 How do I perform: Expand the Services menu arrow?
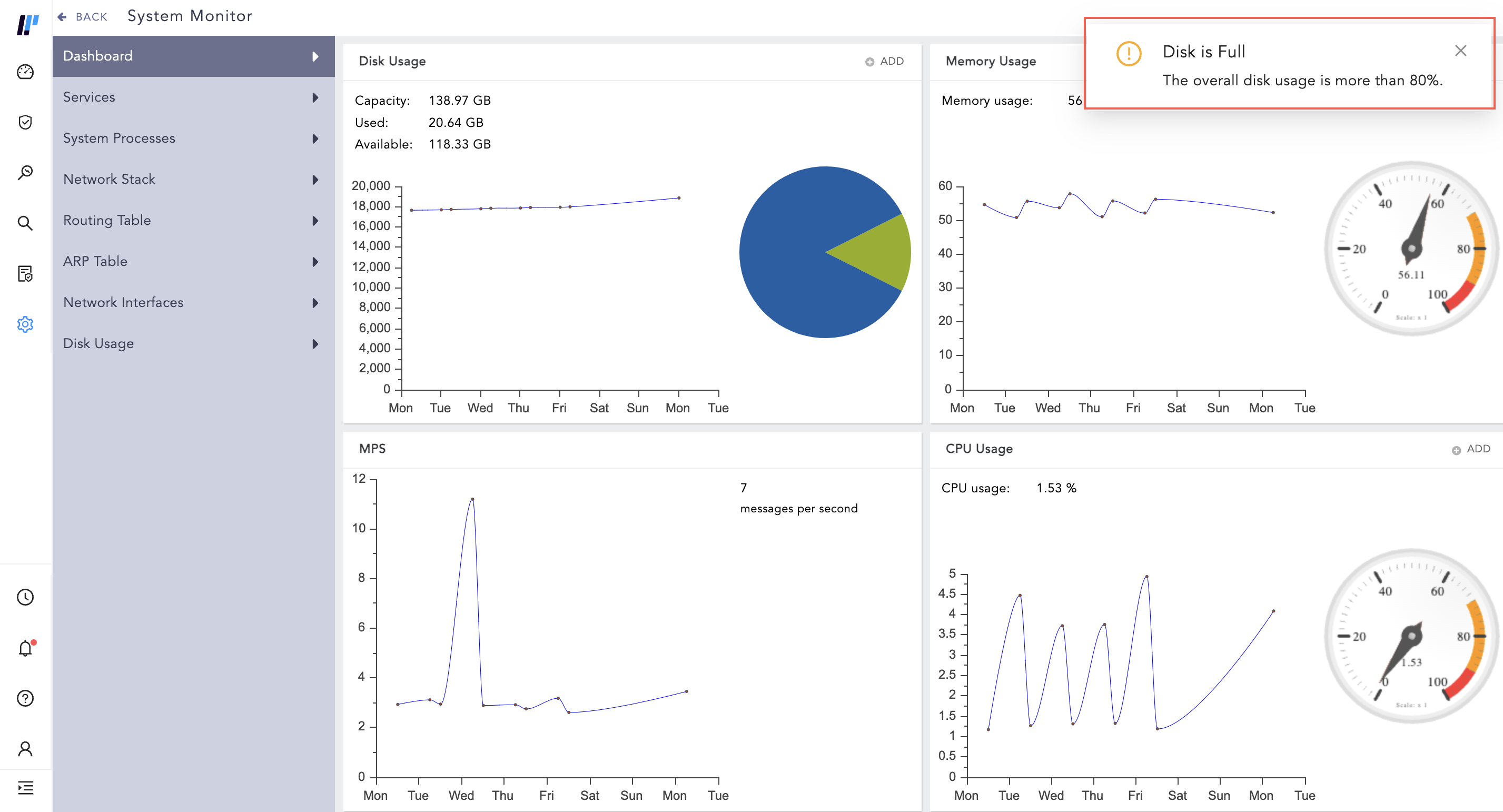[315, 97]
